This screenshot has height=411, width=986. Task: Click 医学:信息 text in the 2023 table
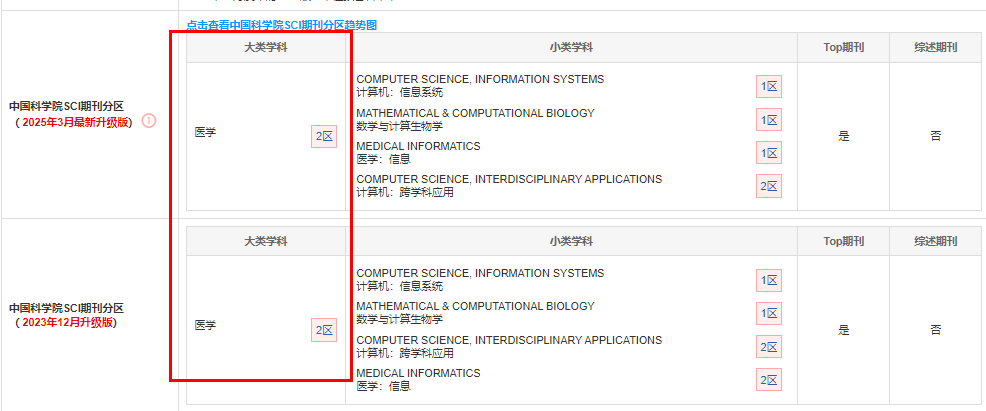[383, 386]
